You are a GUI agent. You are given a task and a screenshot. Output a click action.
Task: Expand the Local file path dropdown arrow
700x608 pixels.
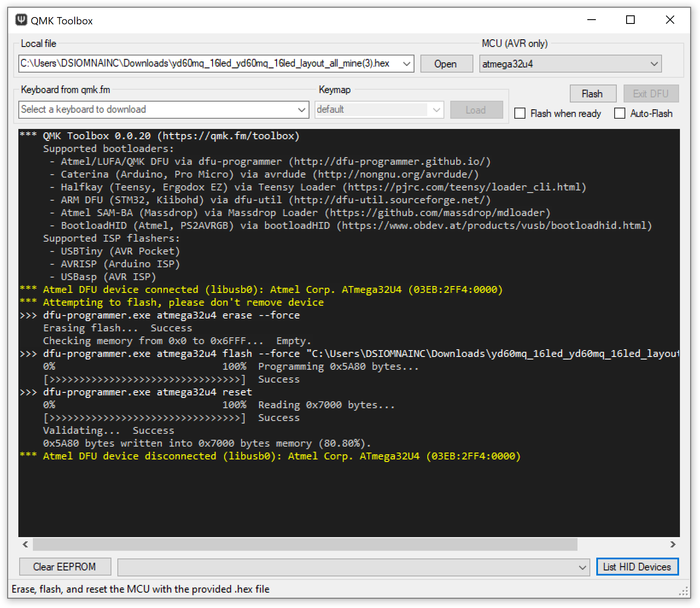coord(407,64)
